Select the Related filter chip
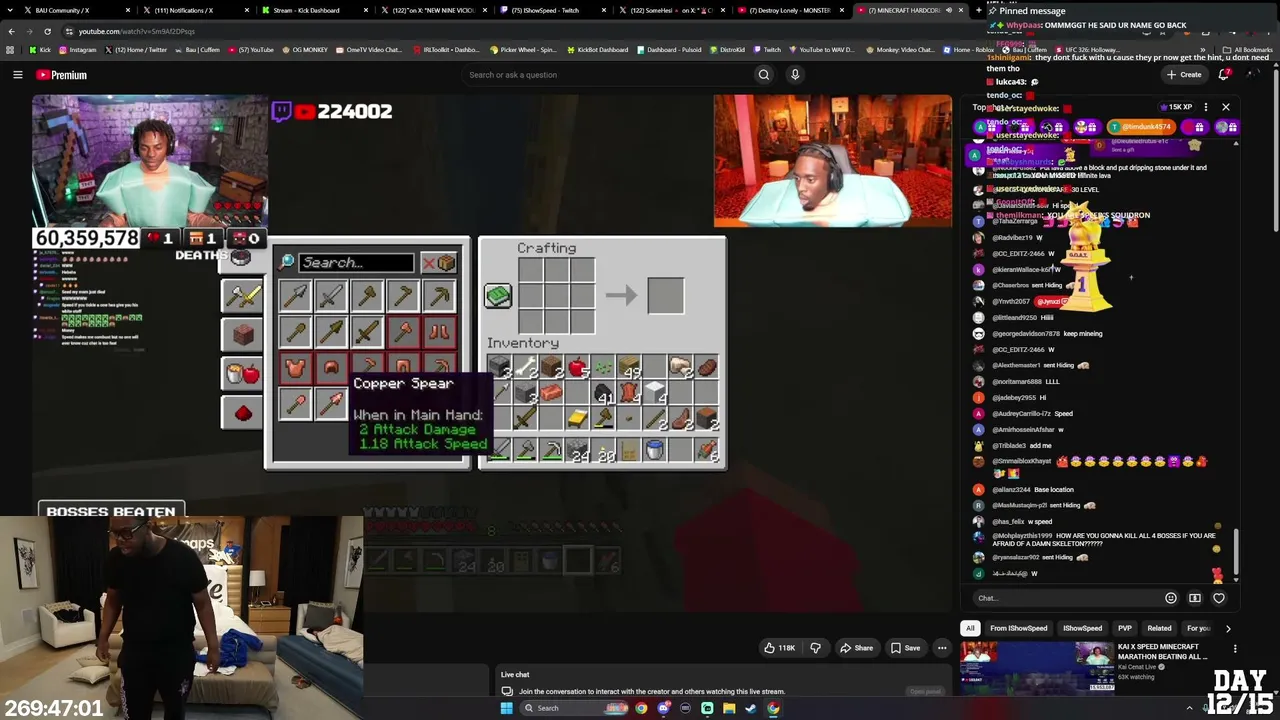 point(1160,628)
